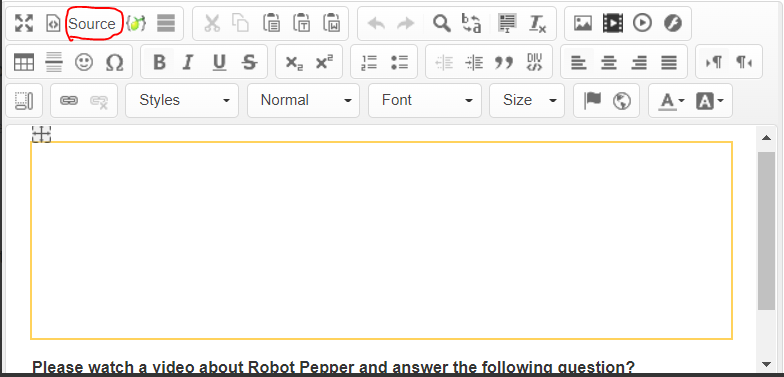Toggle italic formatting
The image size is (784, 377).
tap(188, 62)
